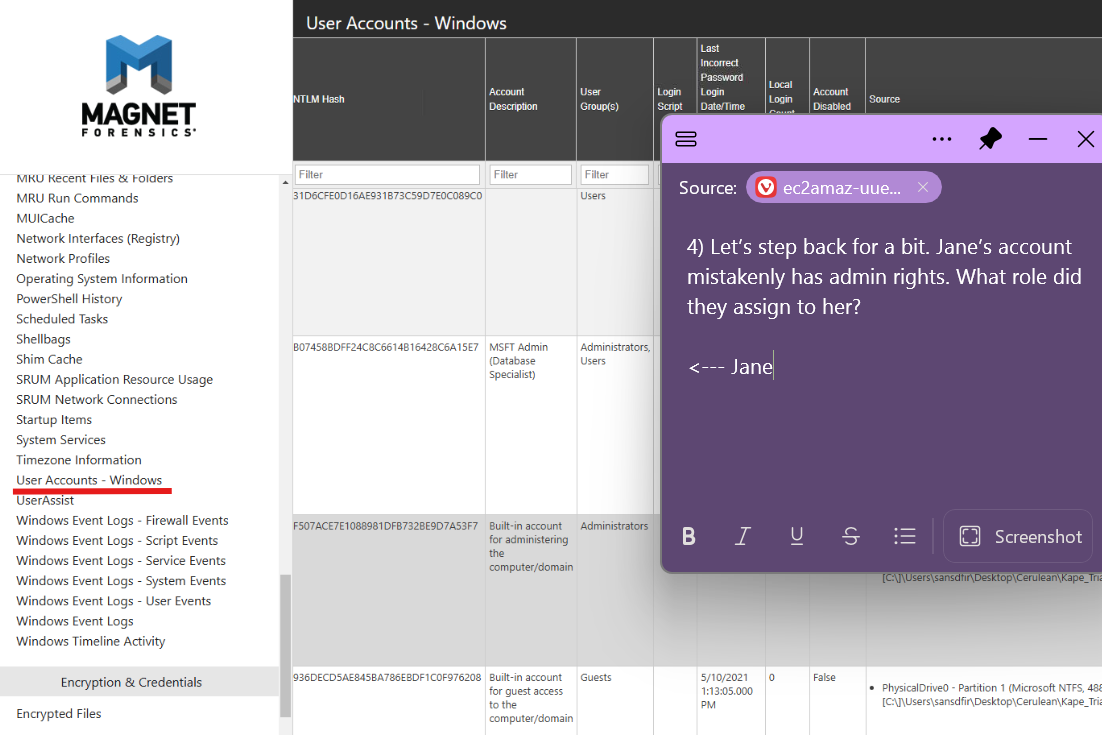
Task: Sort by NTLM Hash column header
Action: (x=319, y=99)
